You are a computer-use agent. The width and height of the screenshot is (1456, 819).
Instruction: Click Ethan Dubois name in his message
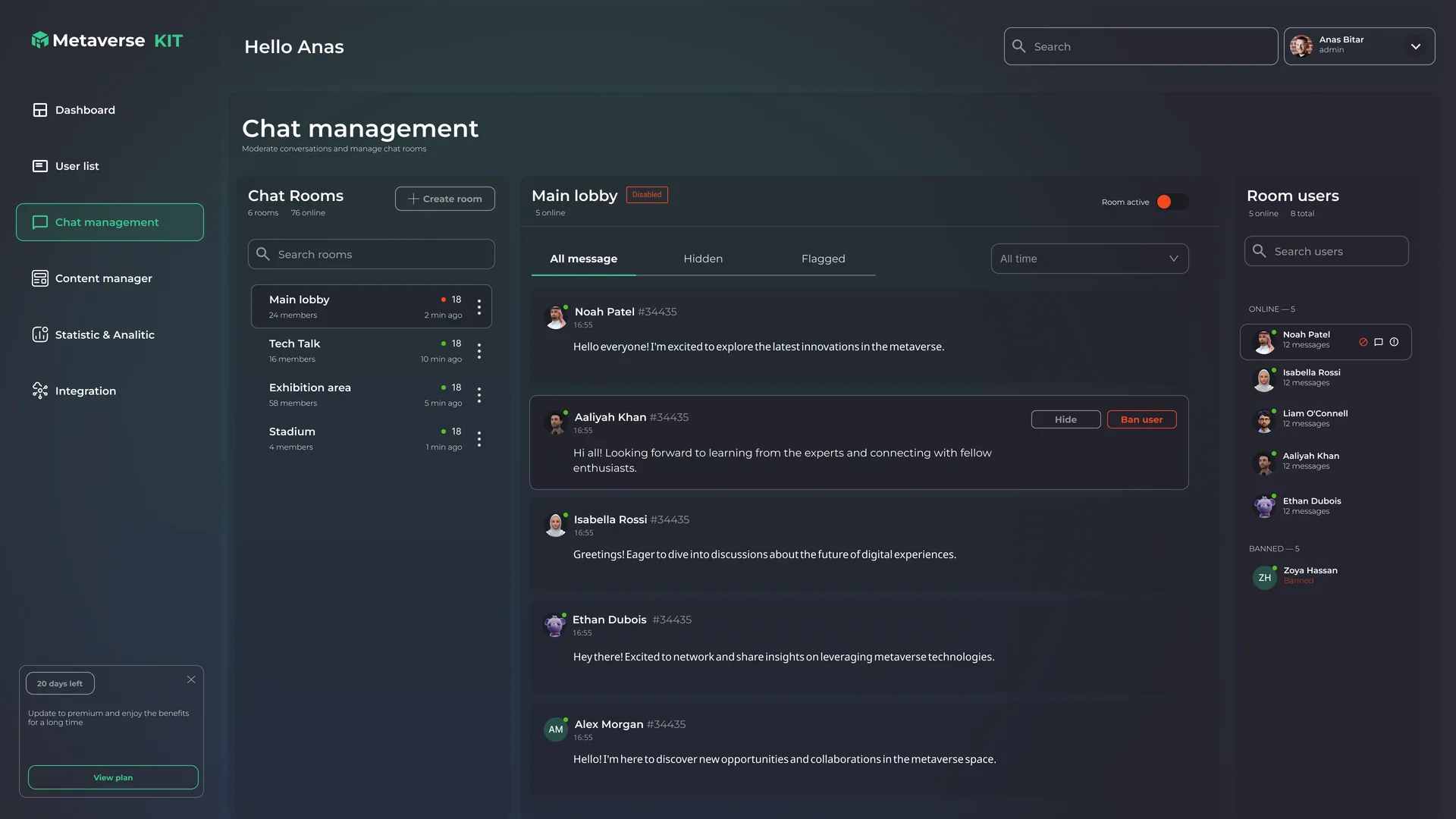point(610,620)
